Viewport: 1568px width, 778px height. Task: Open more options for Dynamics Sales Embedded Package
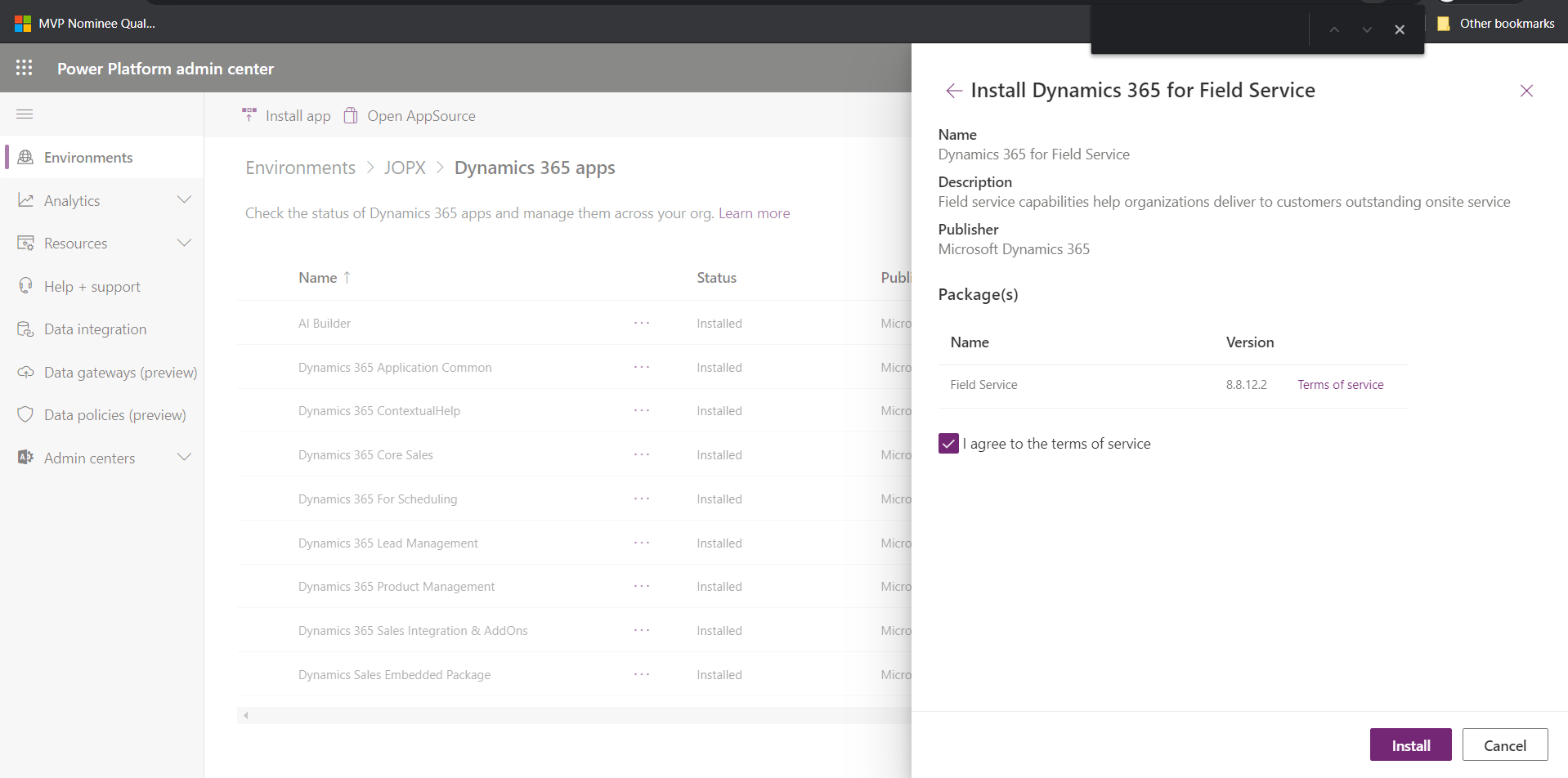(642, 674)
